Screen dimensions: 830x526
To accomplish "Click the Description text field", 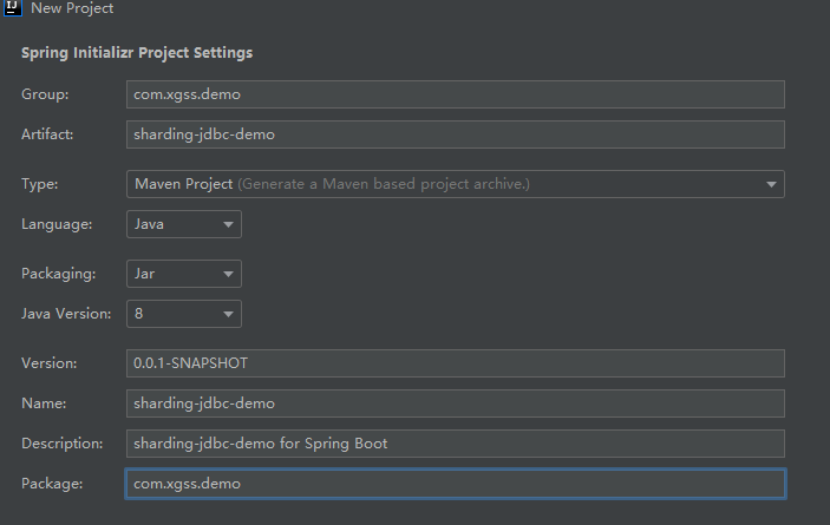I will [455, 443].
